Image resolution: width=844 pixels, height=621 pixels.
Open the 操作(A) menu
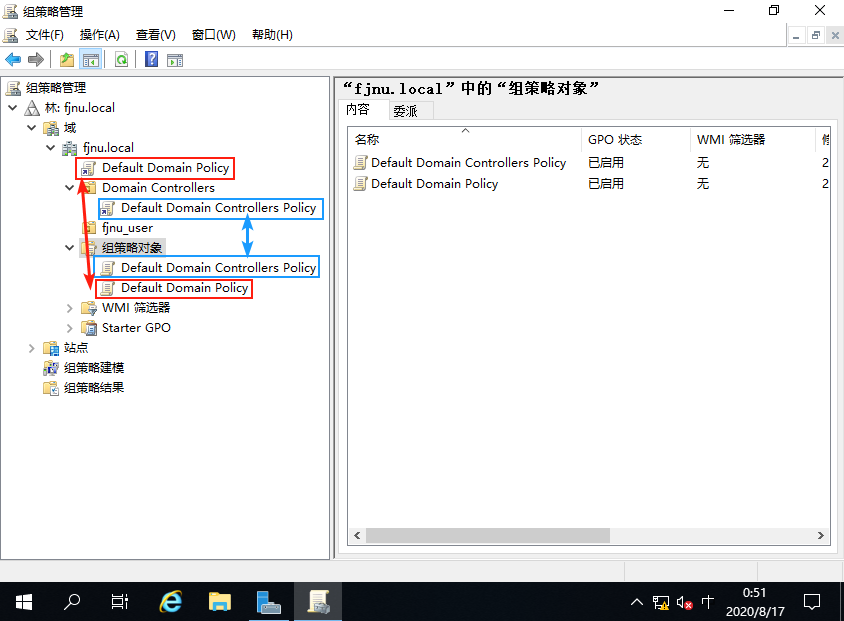(x=100, y=35)
